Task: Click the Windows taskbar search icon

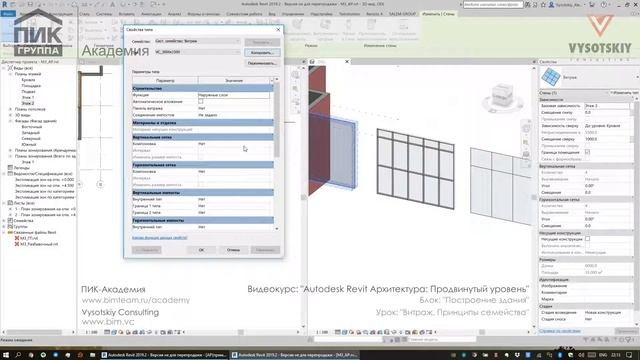Action: (x=18, y=355)
